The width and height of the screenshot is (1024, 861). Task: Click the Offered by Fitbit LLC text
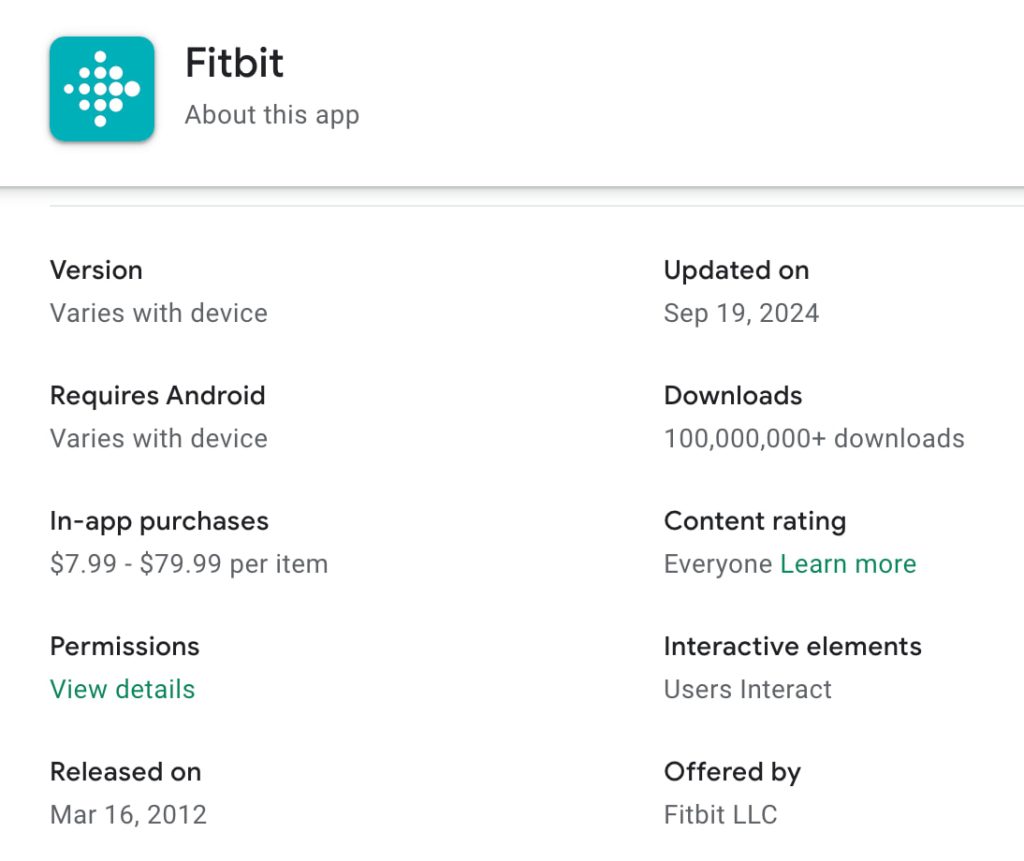(x=720, y=814)
